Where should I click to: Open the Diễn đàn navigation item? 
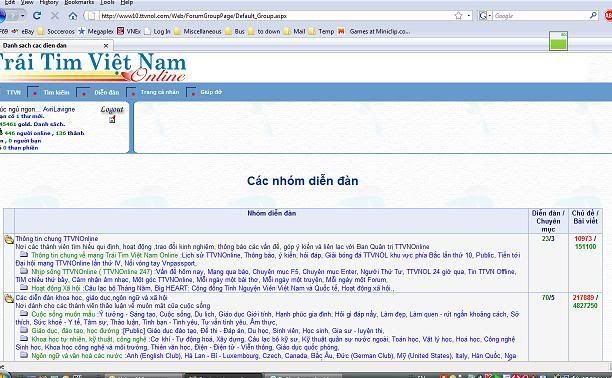pyautogui.click(x=107, y=92)
